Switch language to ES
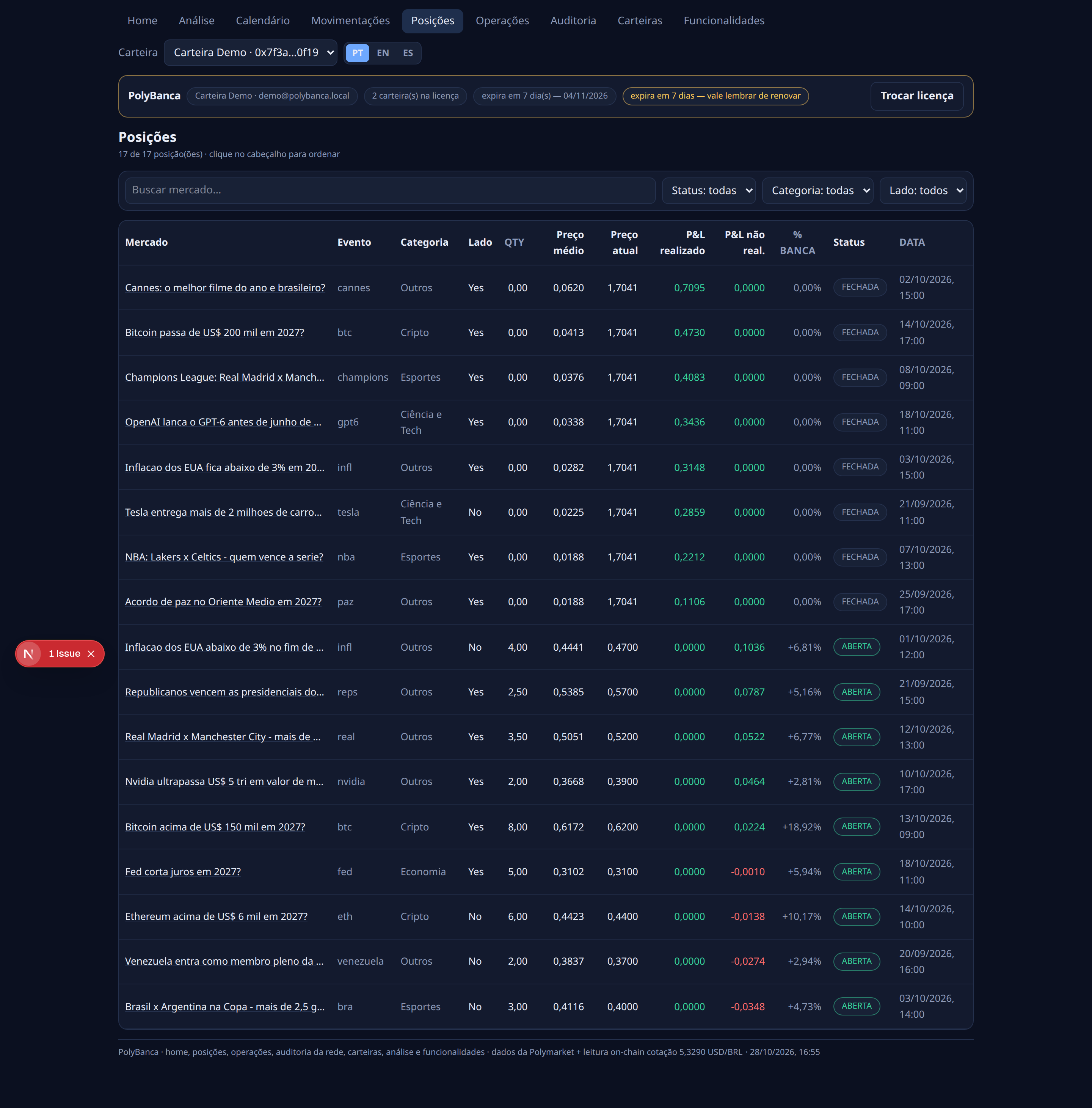Screen dimensions: 1092x1108 [x=408, y=53]
